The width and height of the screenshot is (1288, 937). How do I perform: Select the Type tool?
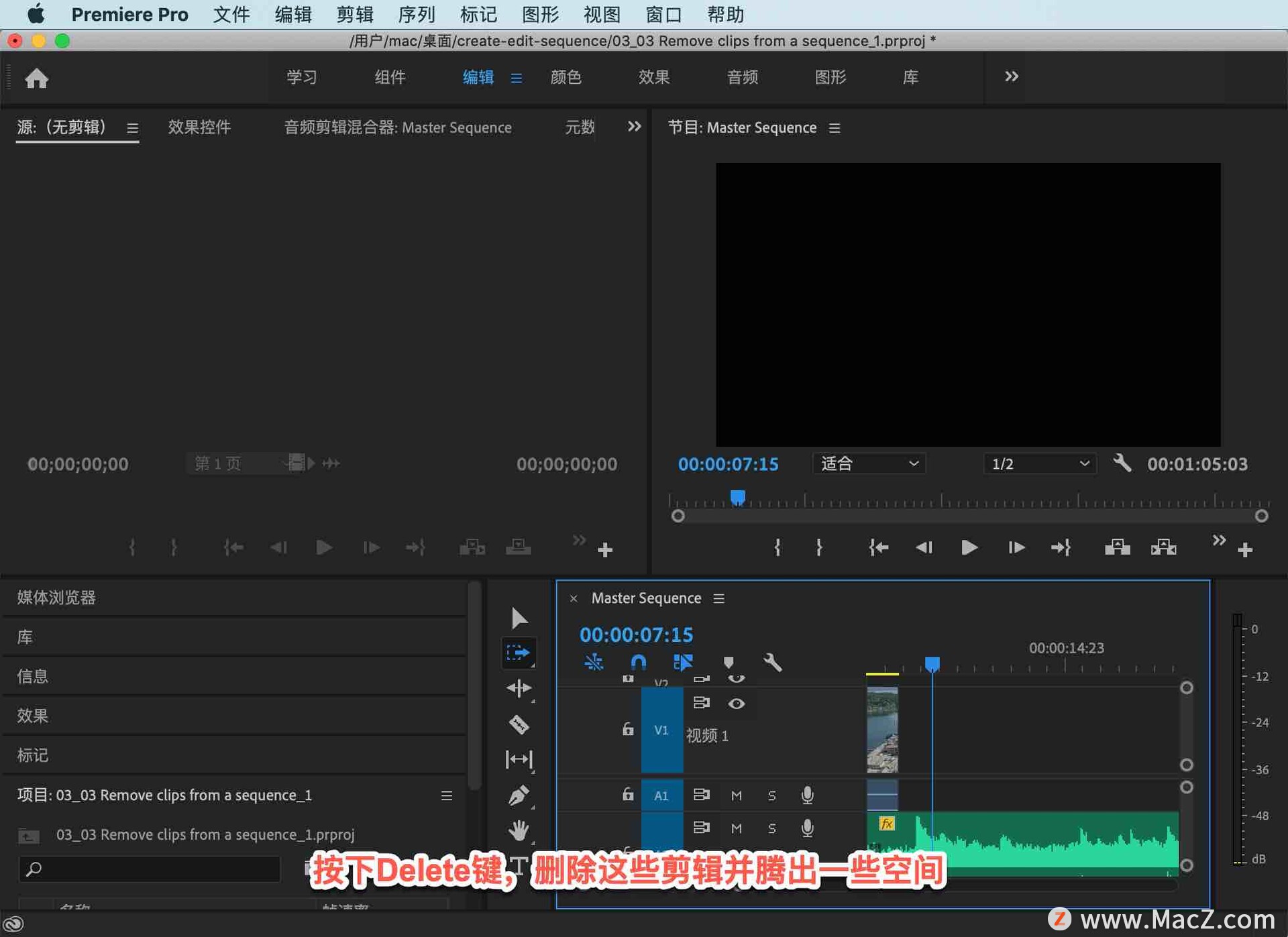[x=519, y=867]
